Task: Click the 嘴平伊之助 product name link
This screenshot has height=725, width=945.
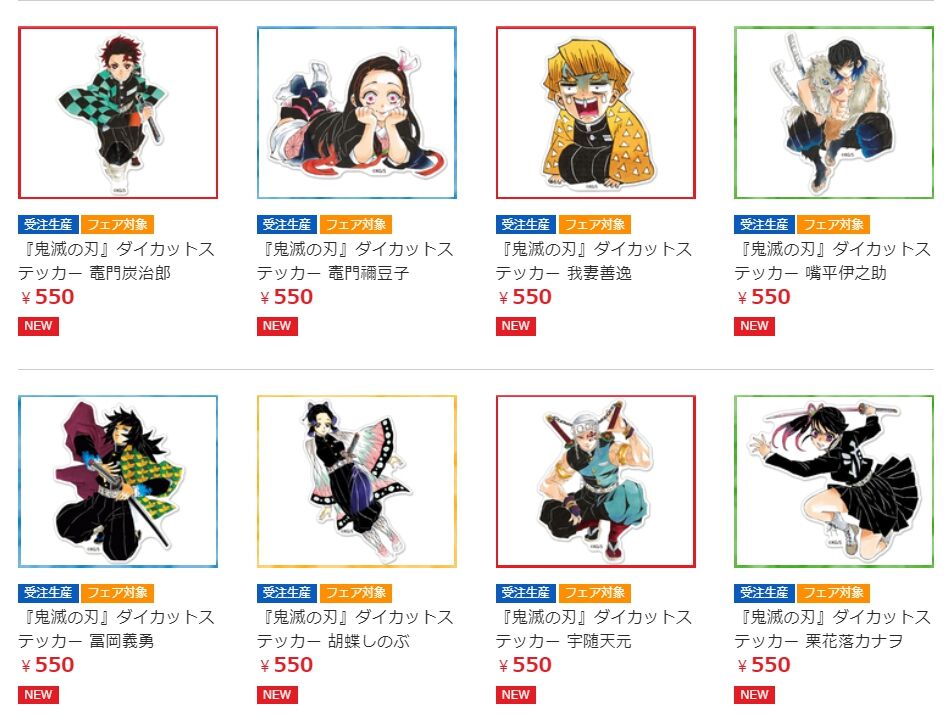Action: pos(833,261)
